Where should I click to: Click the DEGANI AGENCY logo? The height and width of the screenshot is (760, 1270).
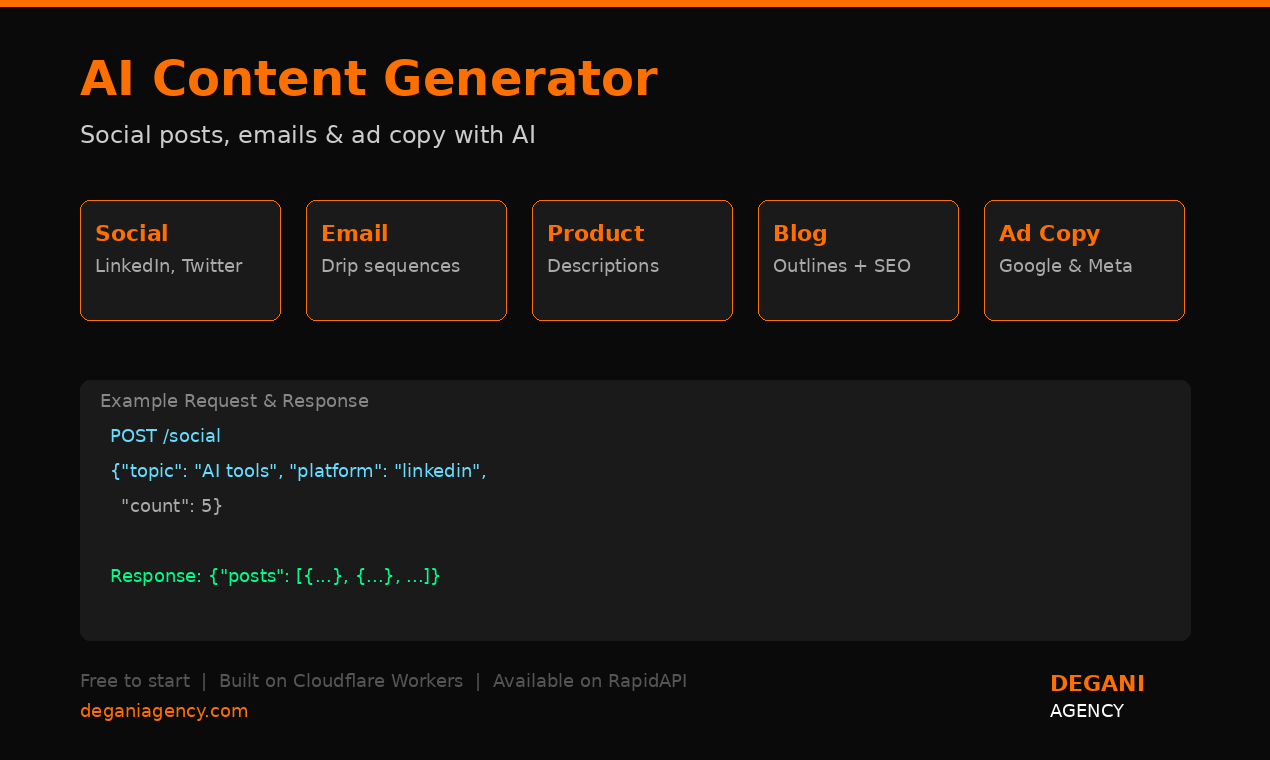point(1097,695)
